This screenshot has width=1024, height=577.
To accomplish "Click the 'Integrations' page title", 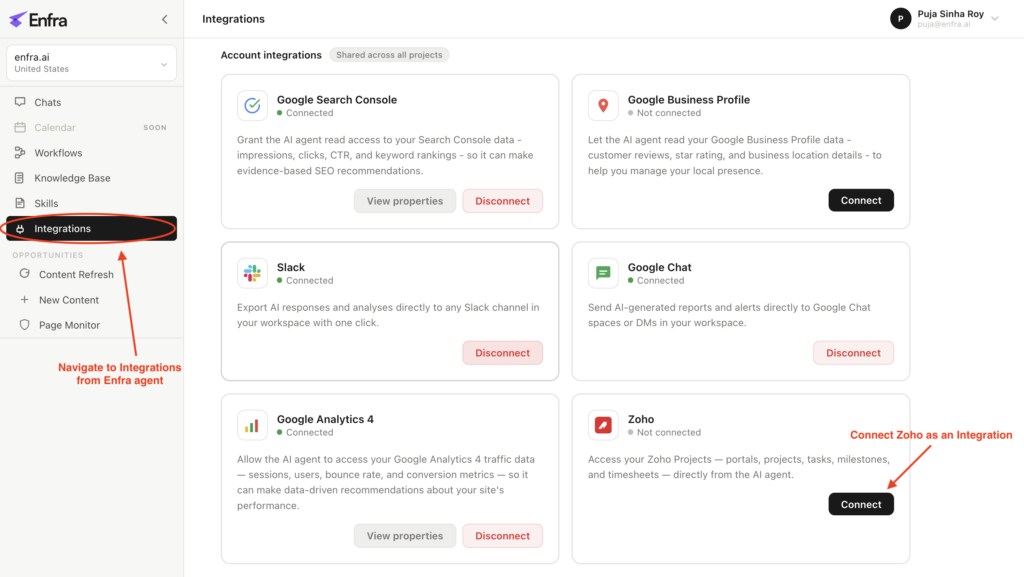I will tap(233, 19).
